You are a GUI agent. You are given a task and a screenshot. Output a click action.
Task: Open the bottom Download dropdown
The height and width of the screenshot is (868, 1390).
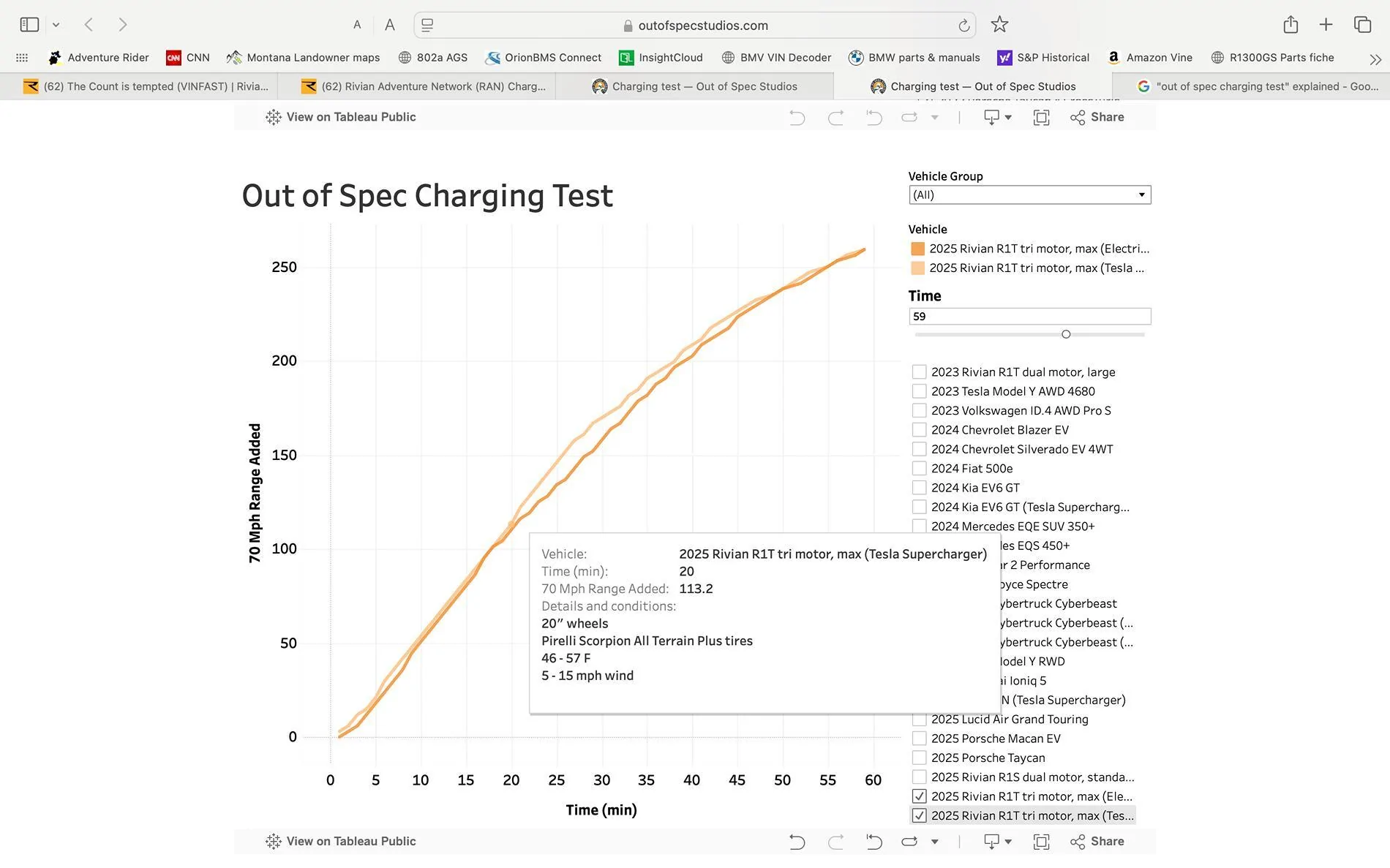click(998, 842)
